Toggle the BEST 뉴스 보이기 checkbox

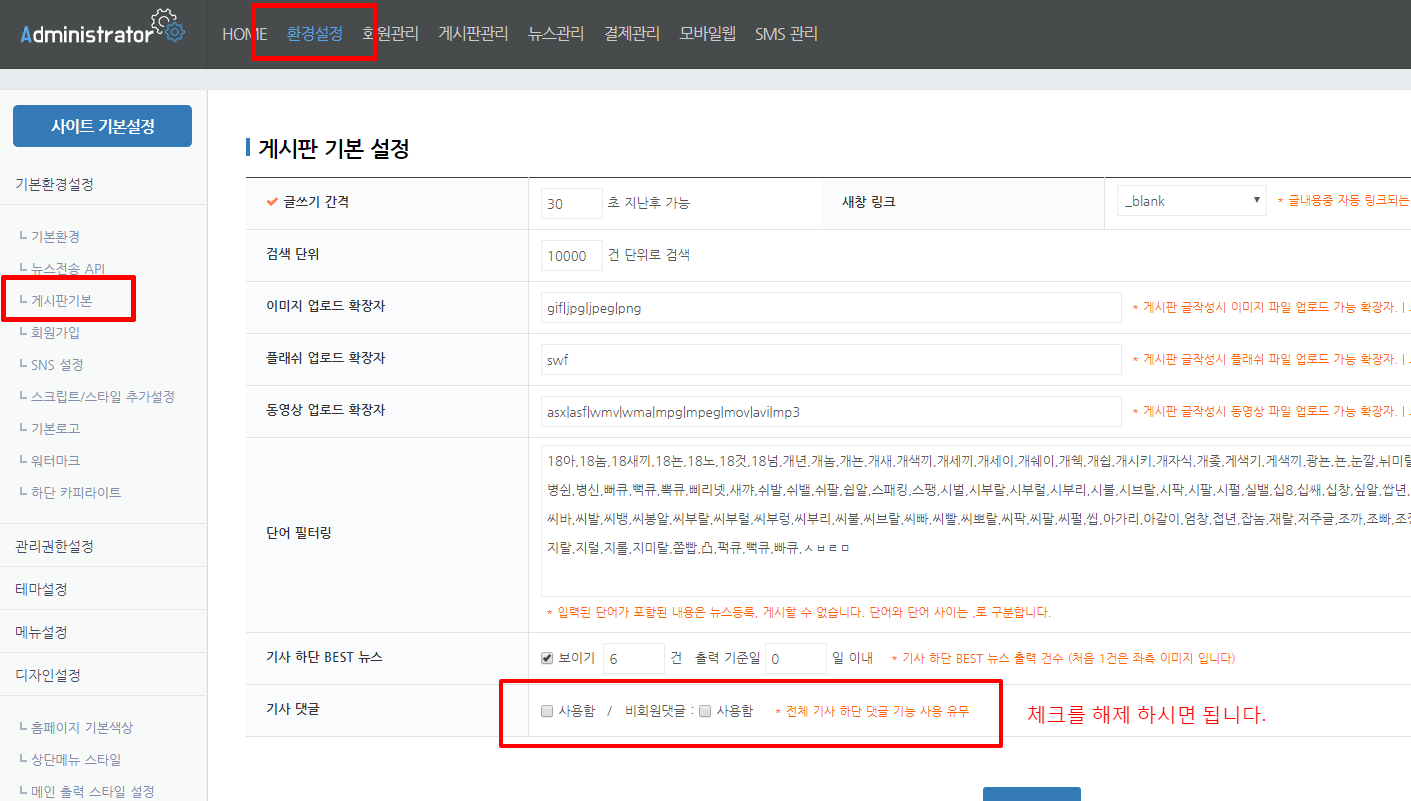tap(547, 658)
